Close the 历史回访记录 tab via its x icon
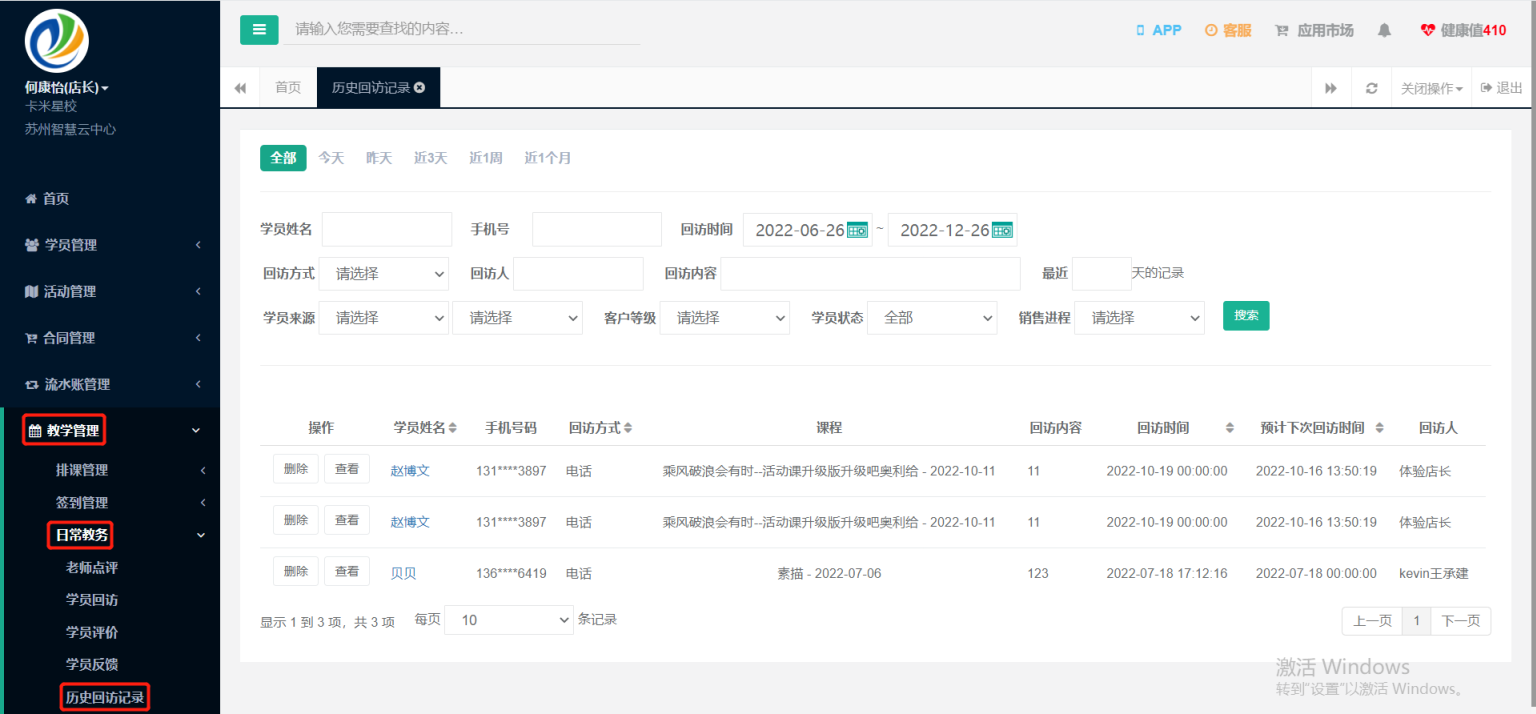Viewport: 1536px width, 714px height. 420,88
